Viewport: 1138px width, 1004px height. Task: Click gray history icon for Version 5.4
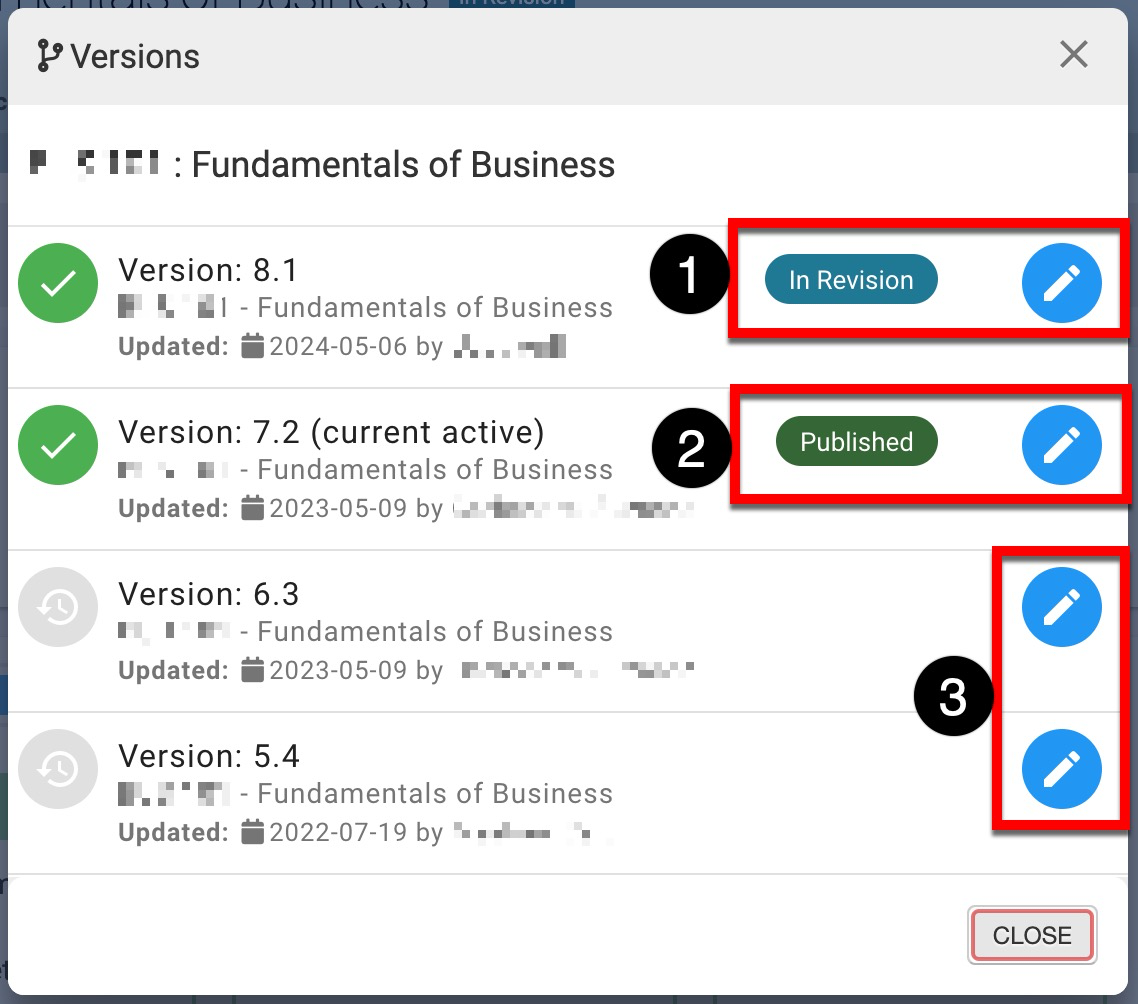click(x=58, y=769)
